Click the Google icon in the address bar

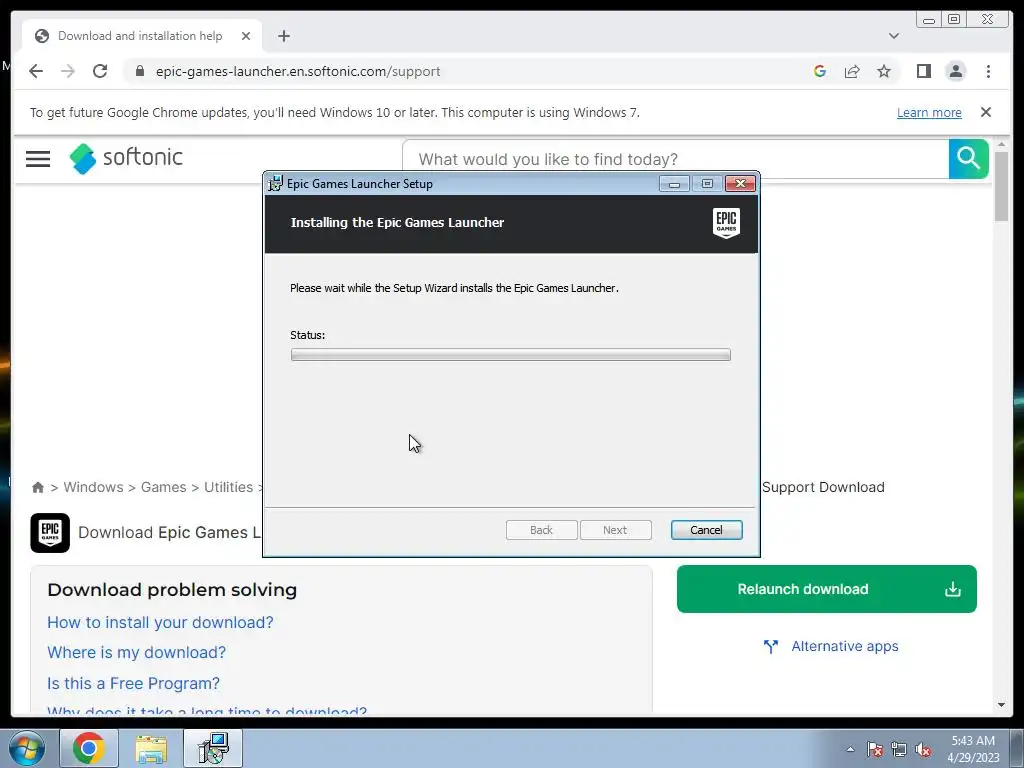(x=820, y=71)
